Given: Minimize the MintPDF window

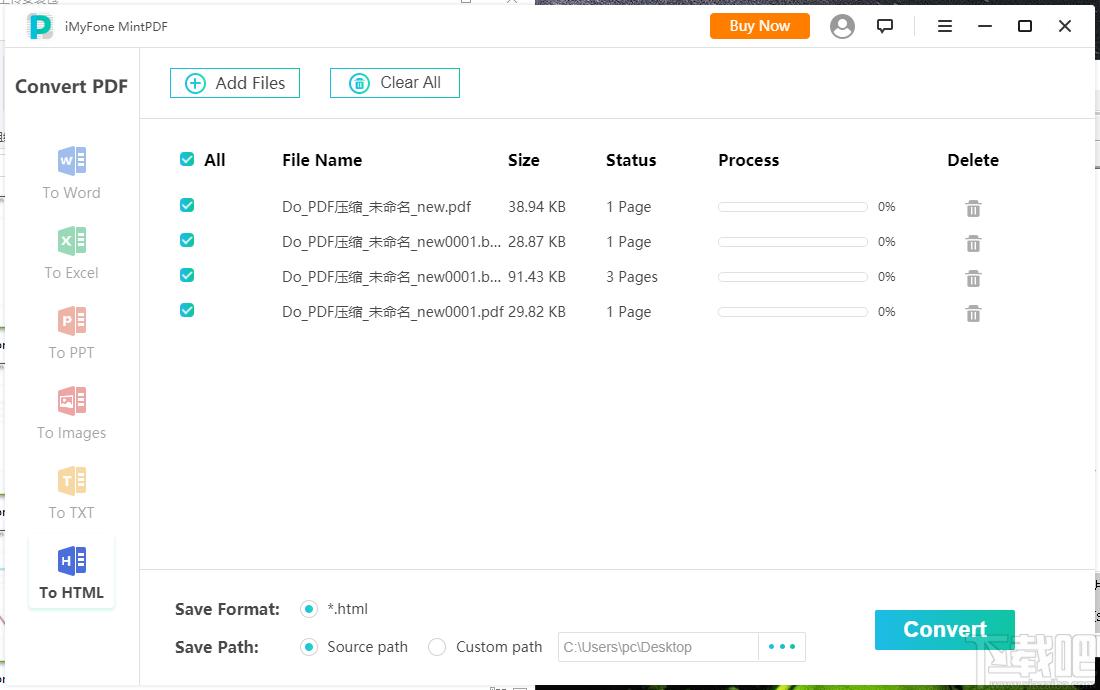Looking at the screenshot, I should (985, 26).
